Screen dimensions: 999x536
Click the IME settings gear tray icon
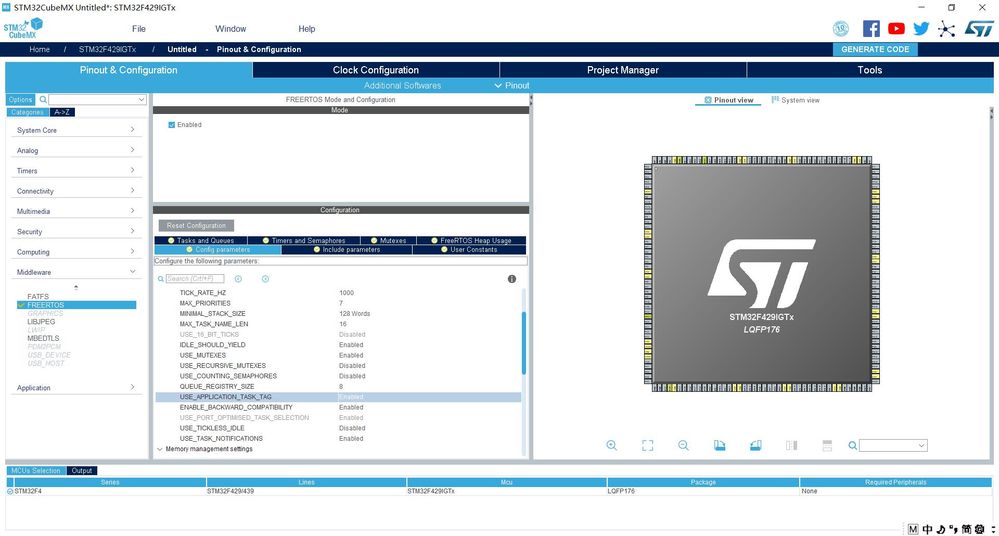coord(980,529)
